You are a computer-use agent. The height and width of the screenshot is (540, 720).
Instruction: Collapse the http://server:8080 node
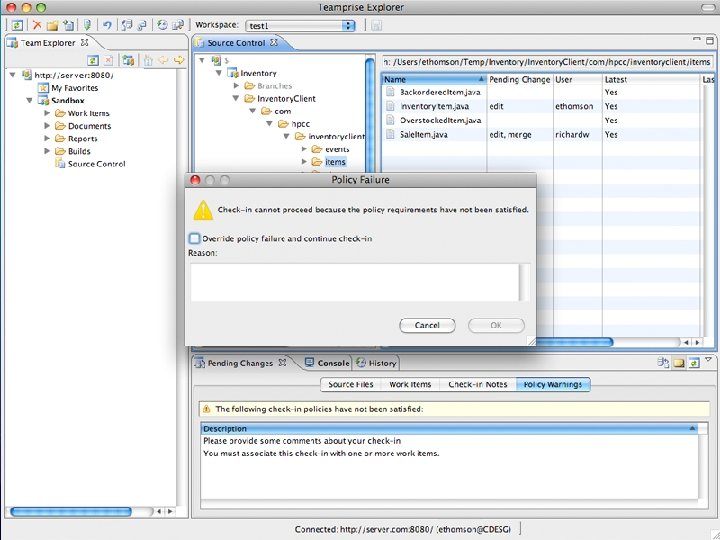[13, 74]
